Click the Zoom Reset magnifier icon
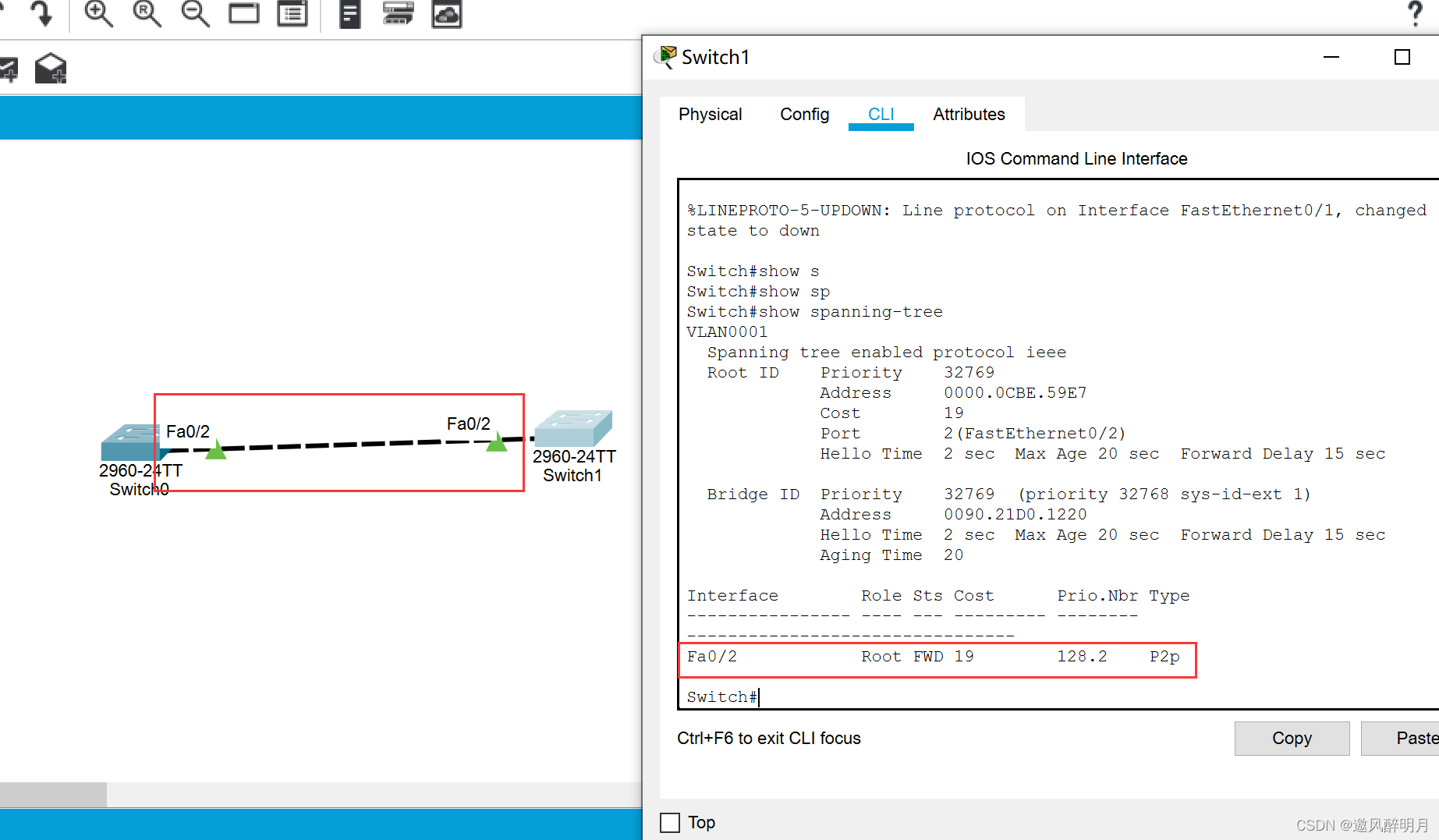Viewport: 1439px width, 840px height. (x=147, y=13)
